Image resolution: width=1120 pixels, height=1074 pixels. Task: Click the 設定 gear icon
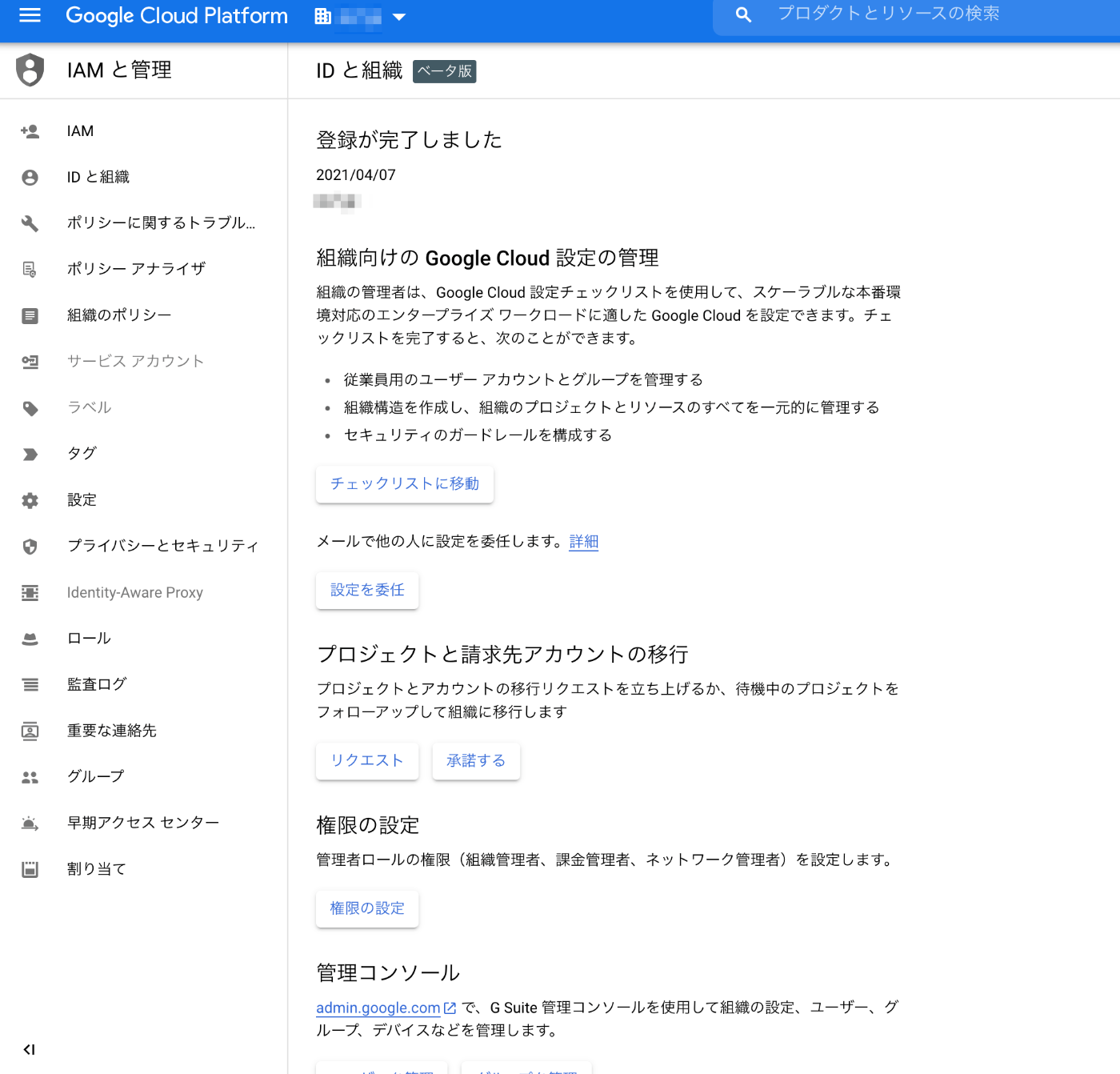pyautogui.click(x=30, y=500)
